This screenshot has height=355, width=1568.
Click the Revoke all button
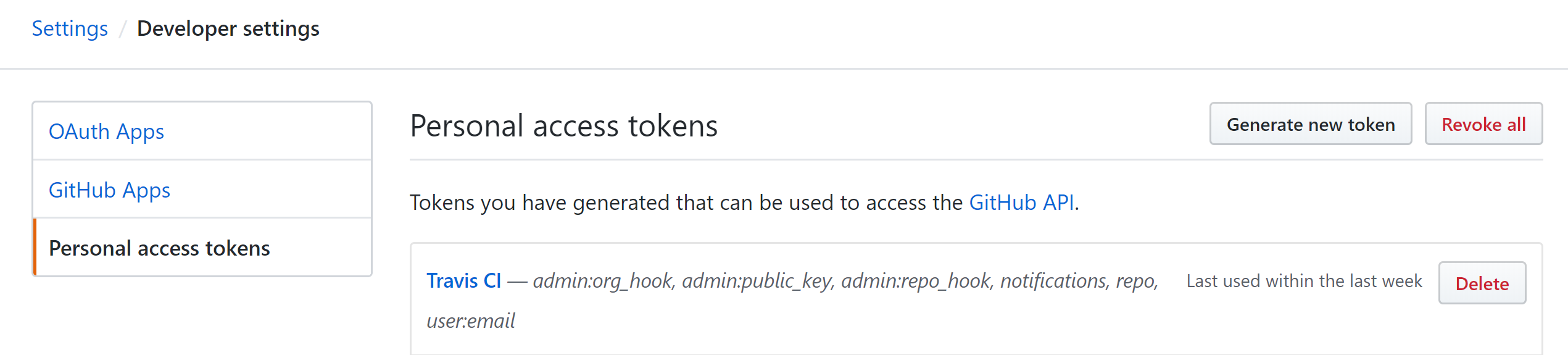1483,124
